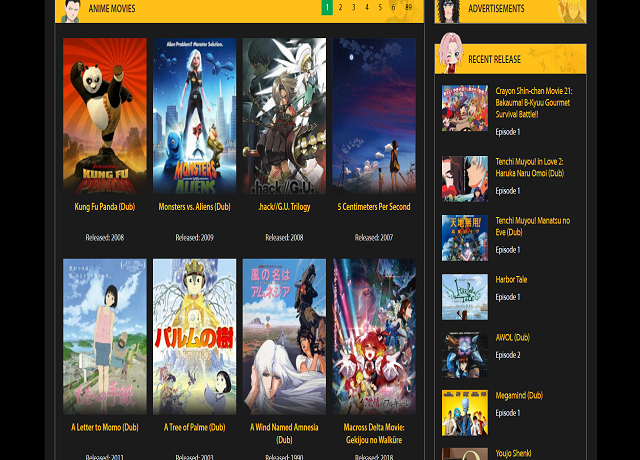640x460 pixels.
Task: Click the Megamind (Dub) title link
Action: (519, 396)
